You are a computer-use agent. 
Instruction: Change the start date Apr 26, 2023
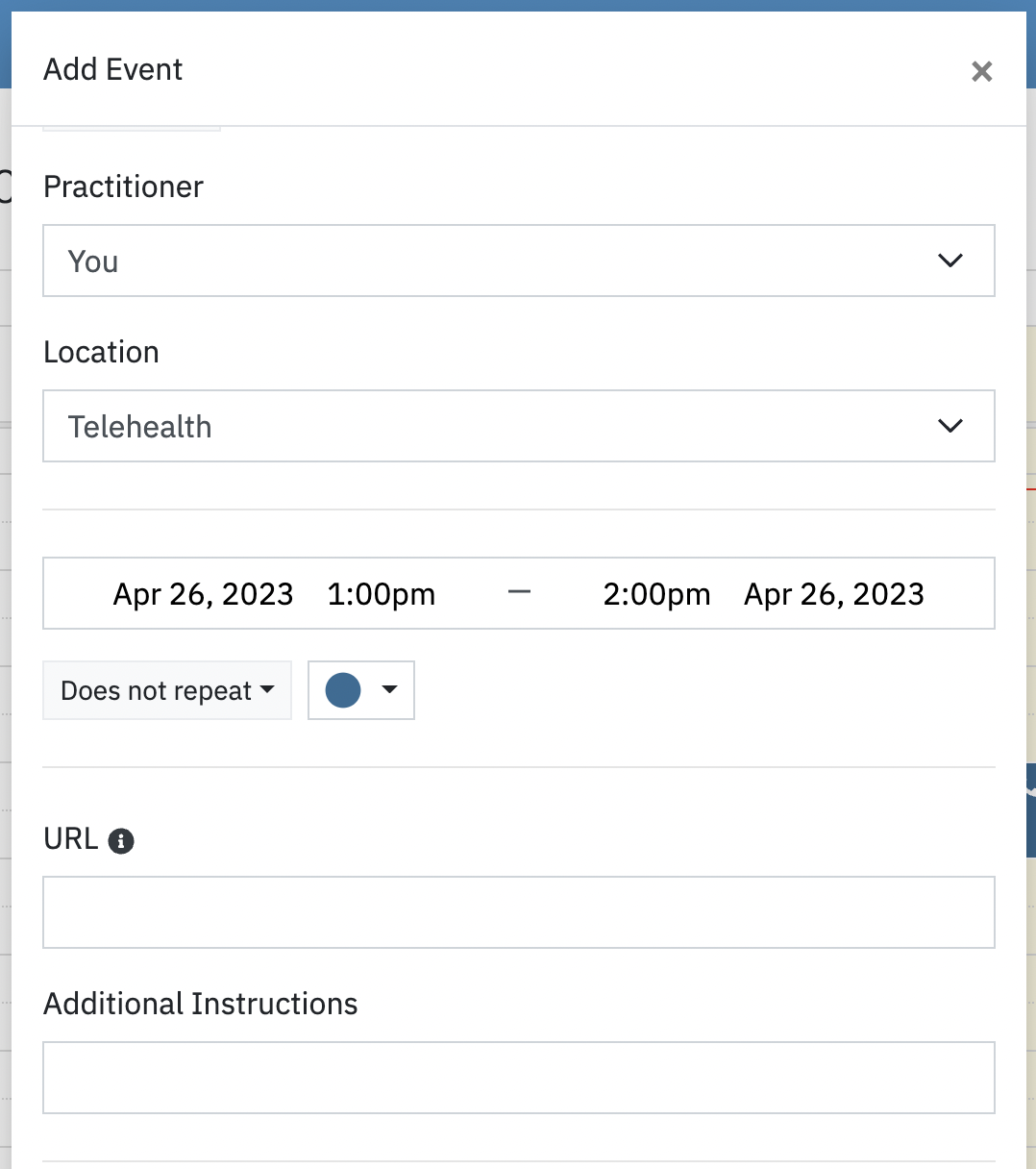coord(203,593)
